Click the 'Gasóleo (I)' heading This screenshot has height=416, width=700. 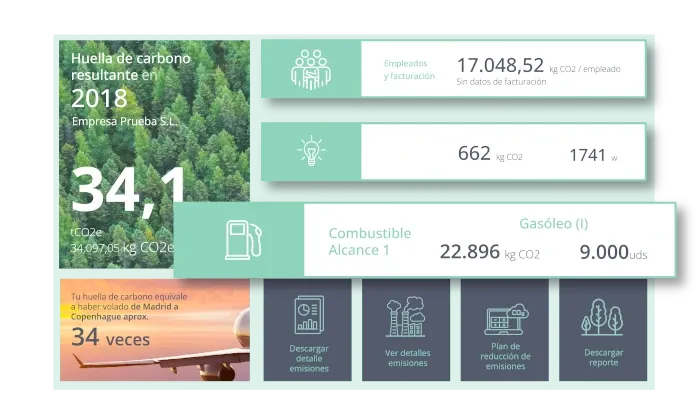tap(553, 223)
